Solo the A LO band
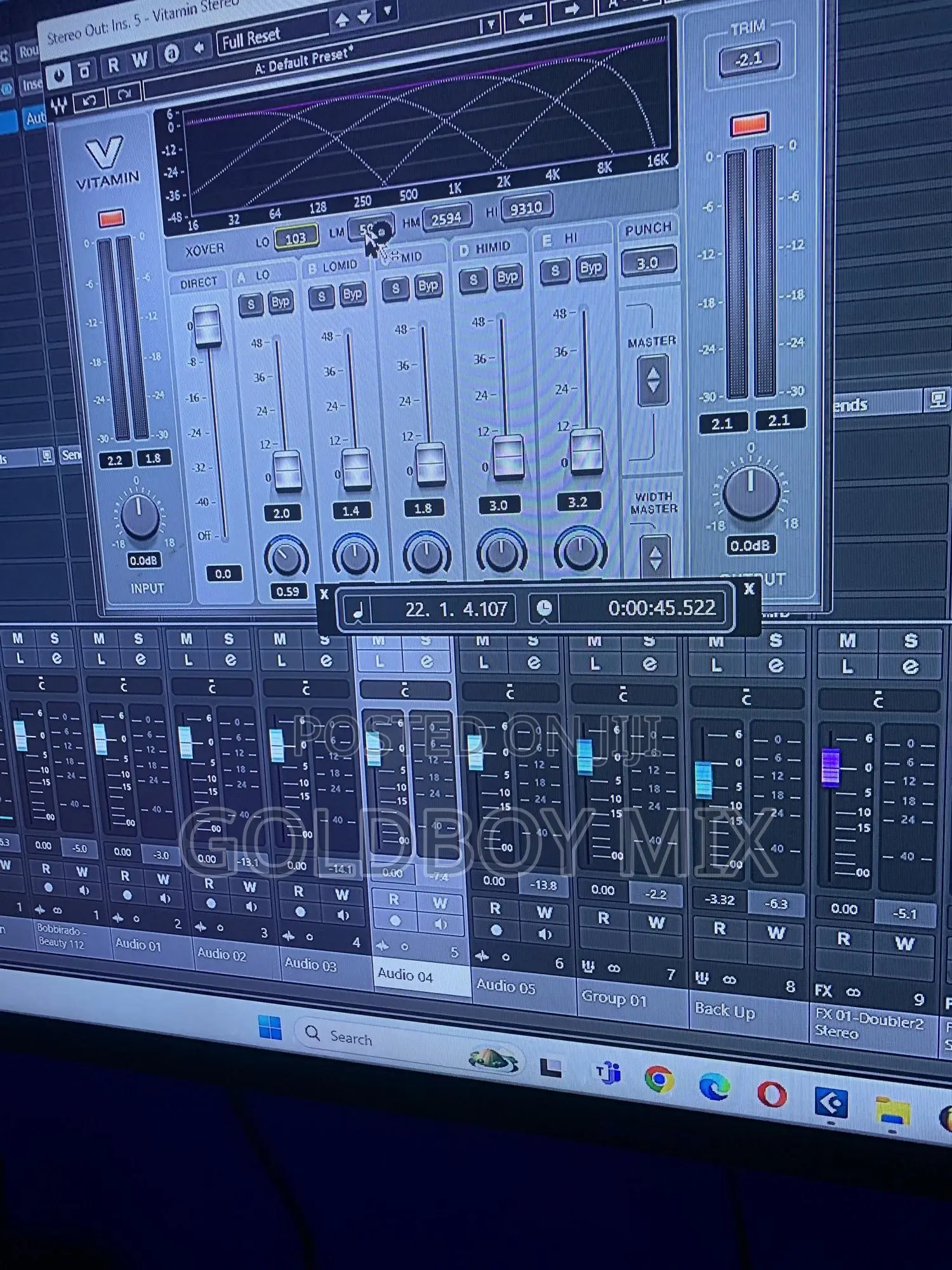This screenshot has height=1270, width=952. pos(251,305)
